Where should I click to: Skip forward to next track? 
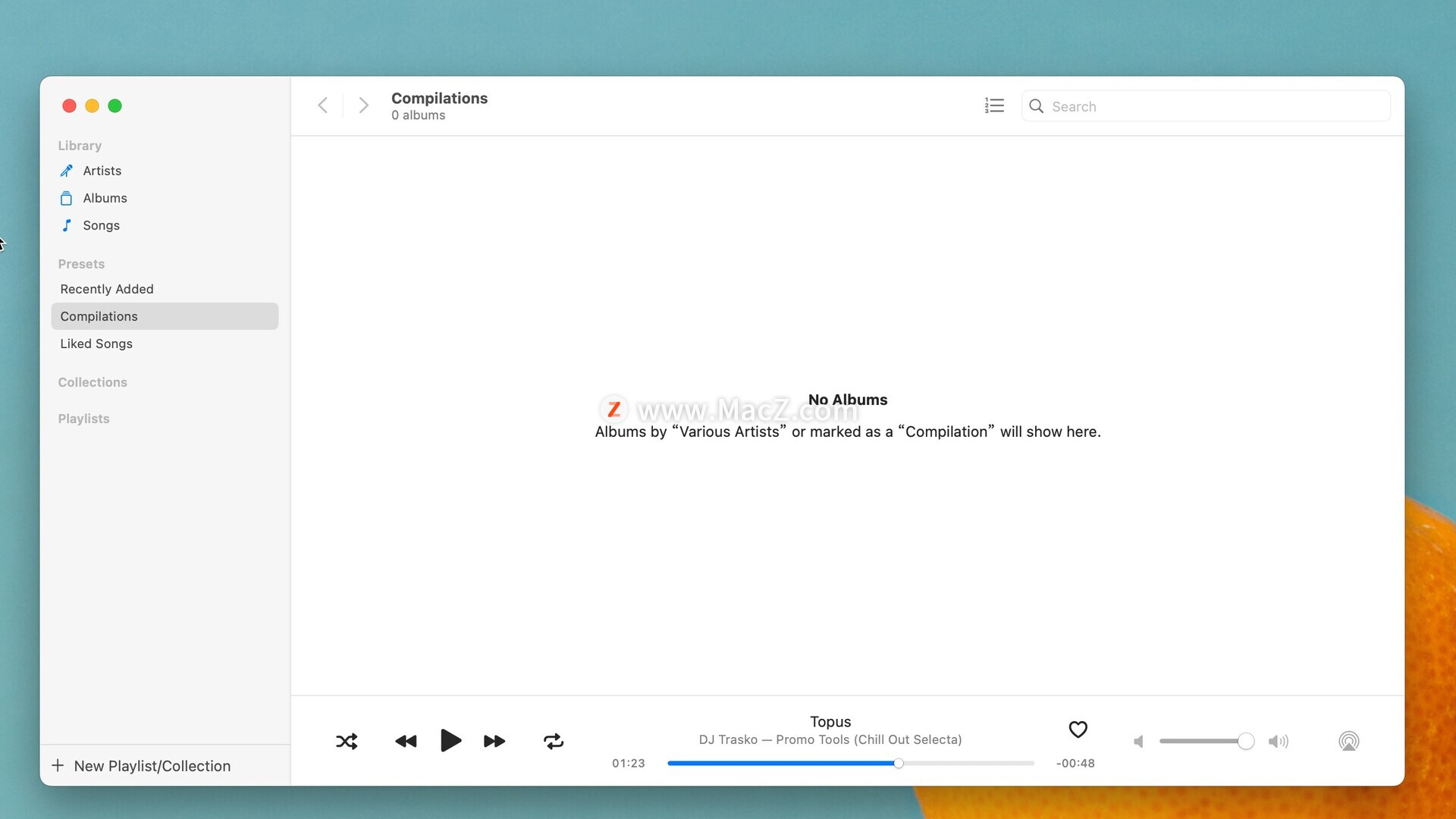tap(494, 741)
